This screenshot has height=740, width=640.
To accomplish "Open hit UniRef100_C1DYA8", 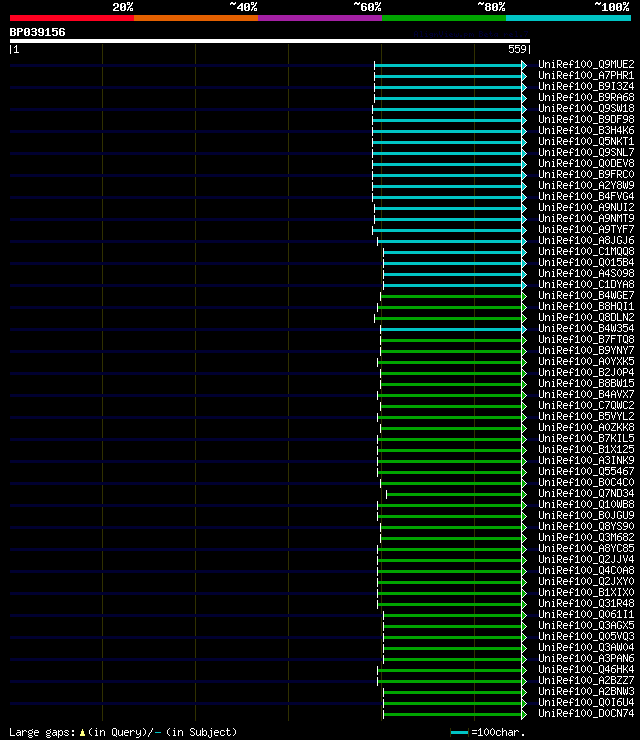I will tap(586, 284).
